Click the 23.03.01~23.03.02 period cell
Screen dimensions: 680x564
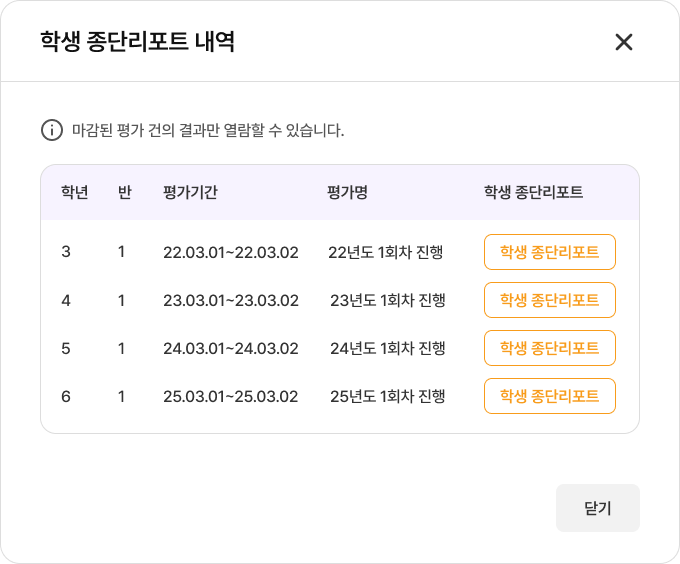pos(231,300)
